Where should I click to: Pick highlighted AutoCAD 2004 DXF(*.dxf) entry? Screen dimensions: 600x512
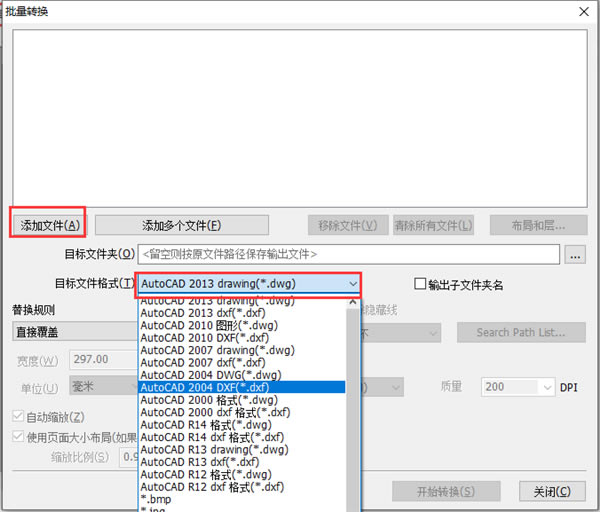(x=242, y=387)
